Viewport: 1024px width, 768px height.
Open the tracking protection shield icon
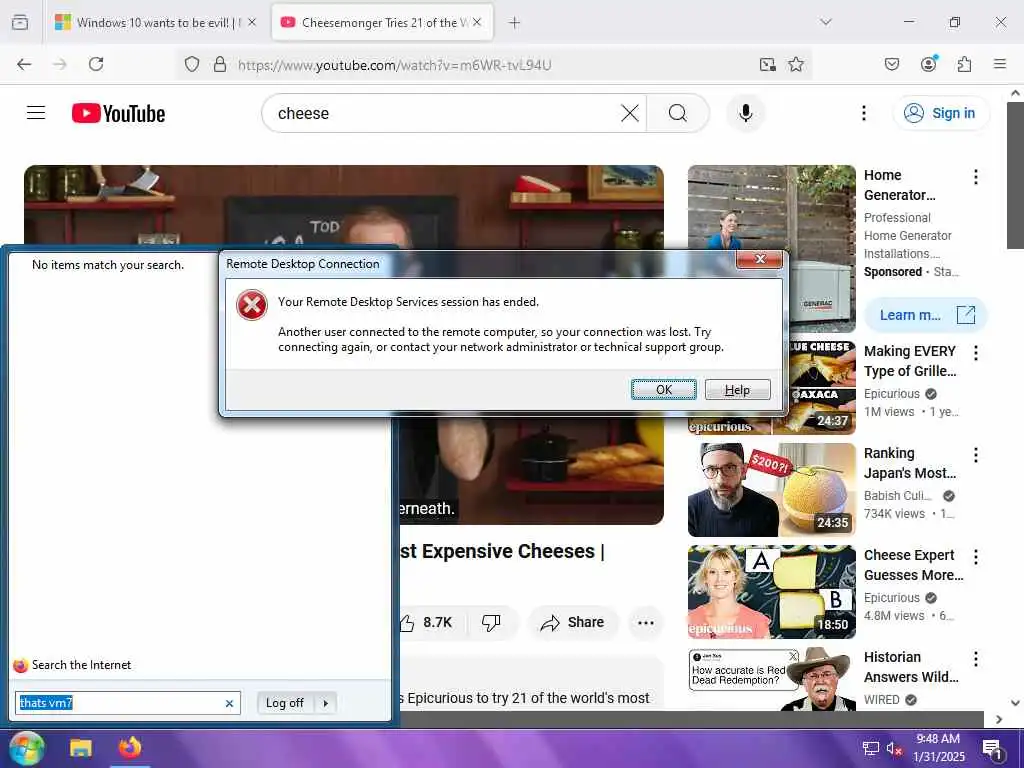tap(191, 64)
